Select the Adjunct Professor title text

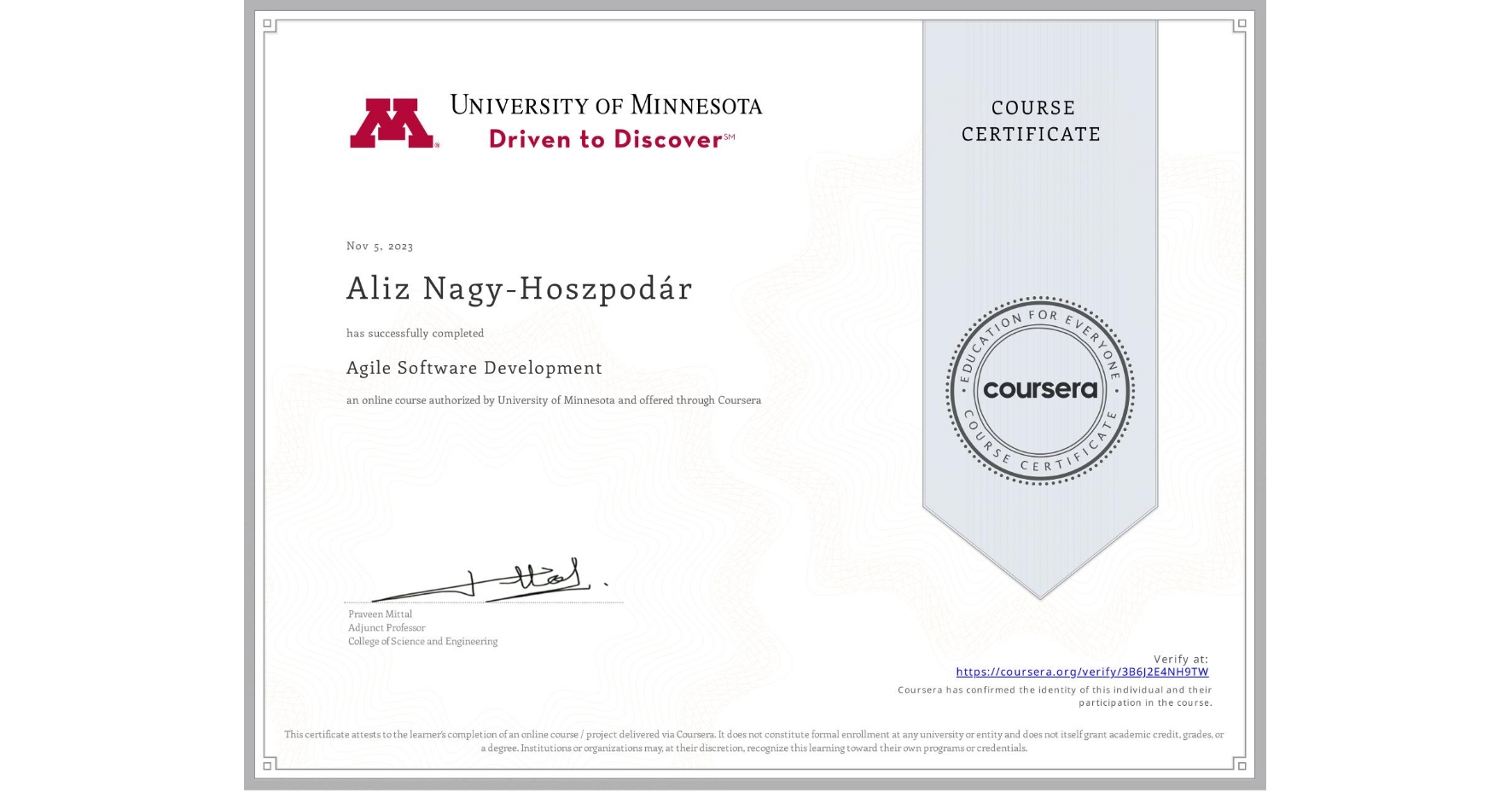coord(386,627)
